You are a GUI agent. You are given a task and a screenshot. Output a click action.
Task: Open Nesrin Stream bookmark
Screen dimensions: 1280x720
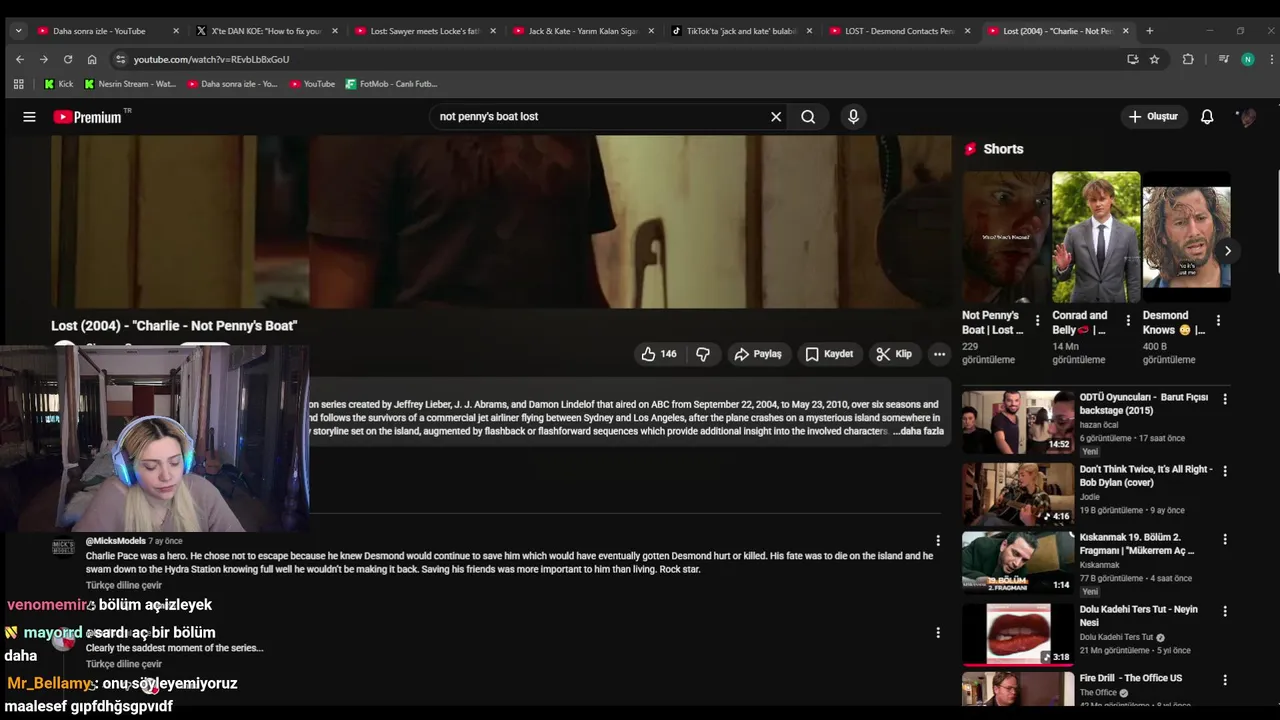(x=130, y=84)
